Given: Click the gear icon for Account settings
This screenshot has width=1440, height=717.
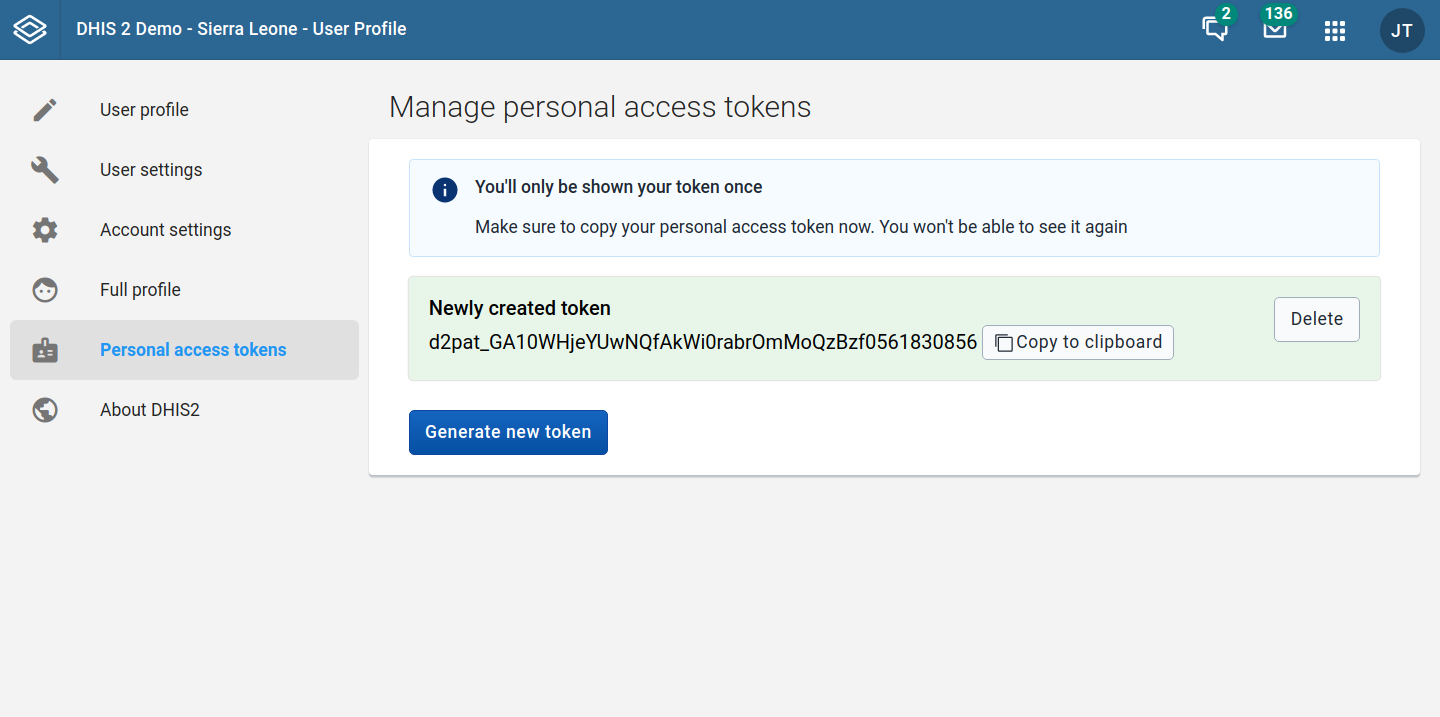Looking at the screenshot, I should click(x=45, y=230).
